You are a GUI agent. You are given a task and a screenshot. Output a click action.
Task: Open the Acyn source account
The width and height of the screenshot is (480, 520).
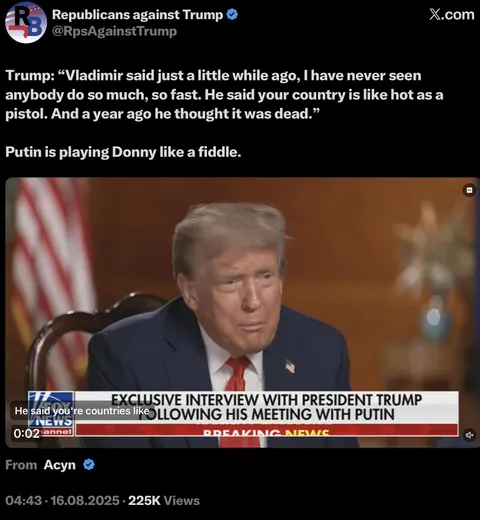pos(59,465)
